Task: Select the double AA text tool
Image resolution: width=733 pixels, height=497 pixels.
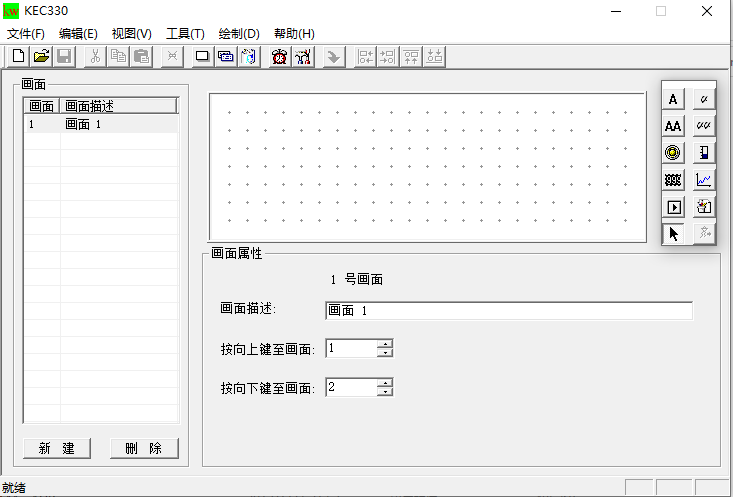Action: [673, 126]
